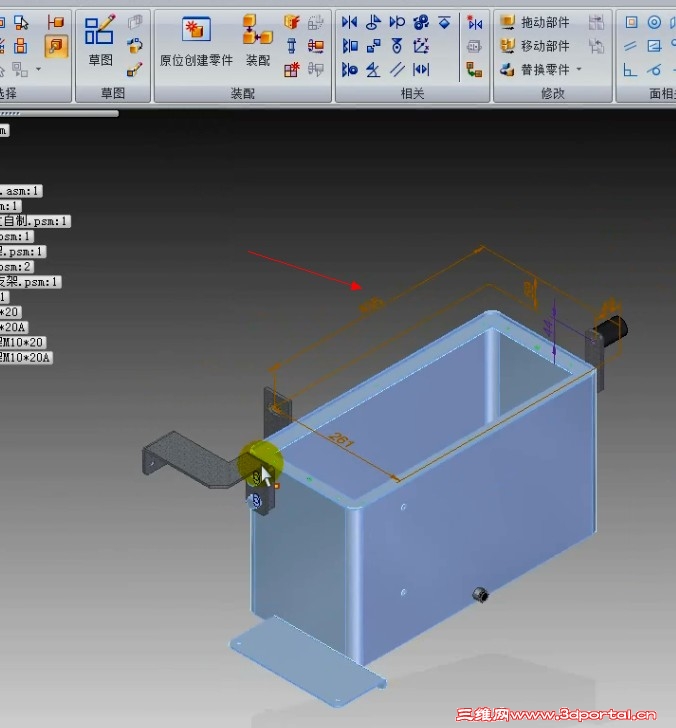Click the grid with red star icon
Screen dimensions: 676x728
292,70
